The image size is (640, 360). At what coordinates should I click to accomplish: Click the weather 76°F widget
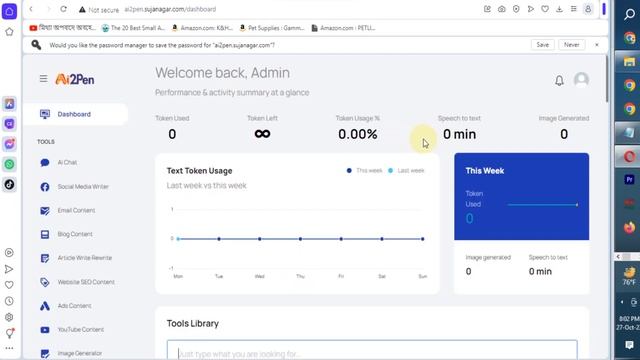(x=629, y=276)
